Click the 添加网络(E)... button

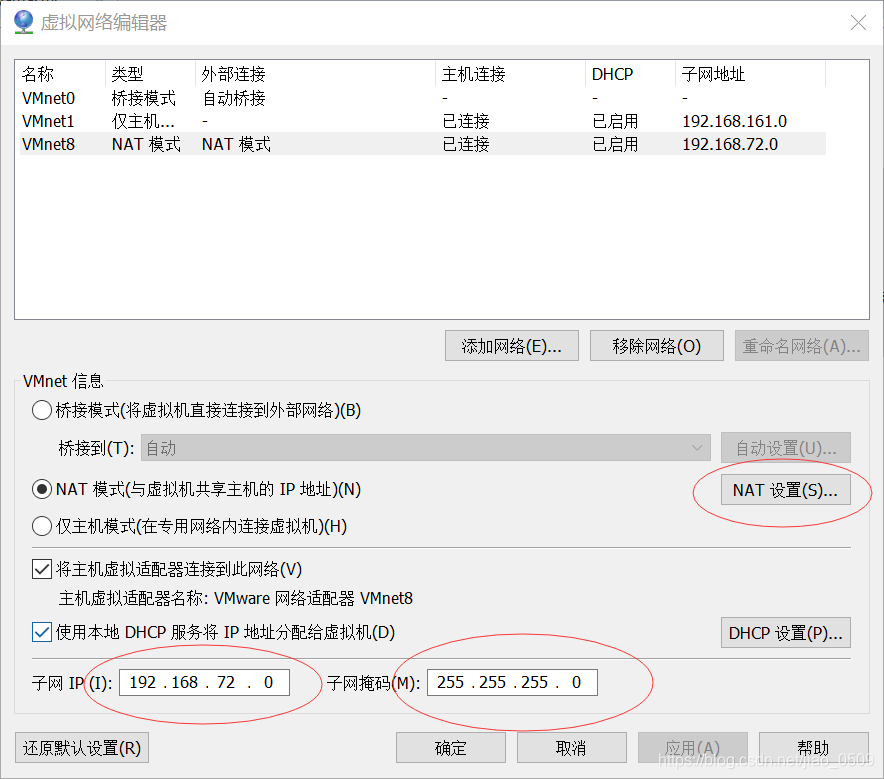click(511, 346)
